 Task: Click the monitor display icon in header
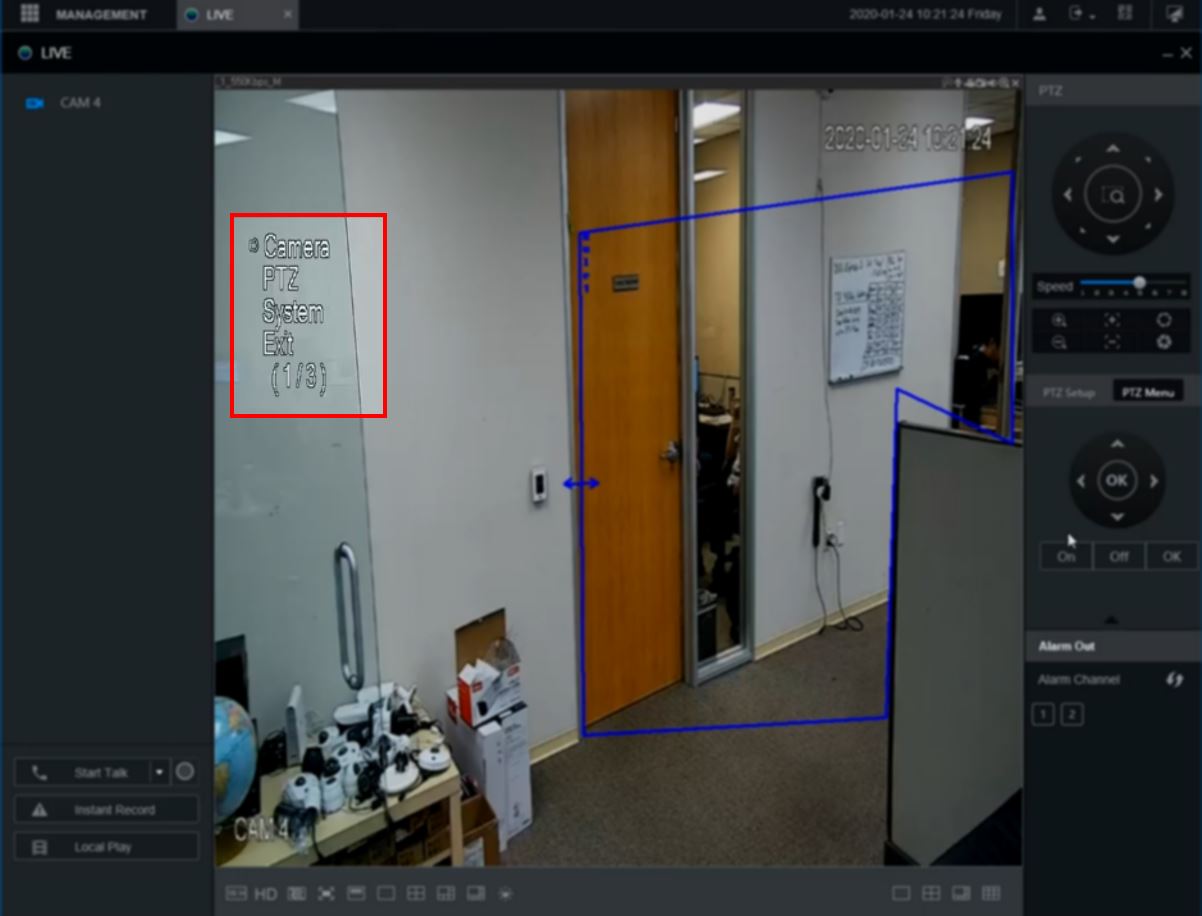(1174, 14)
